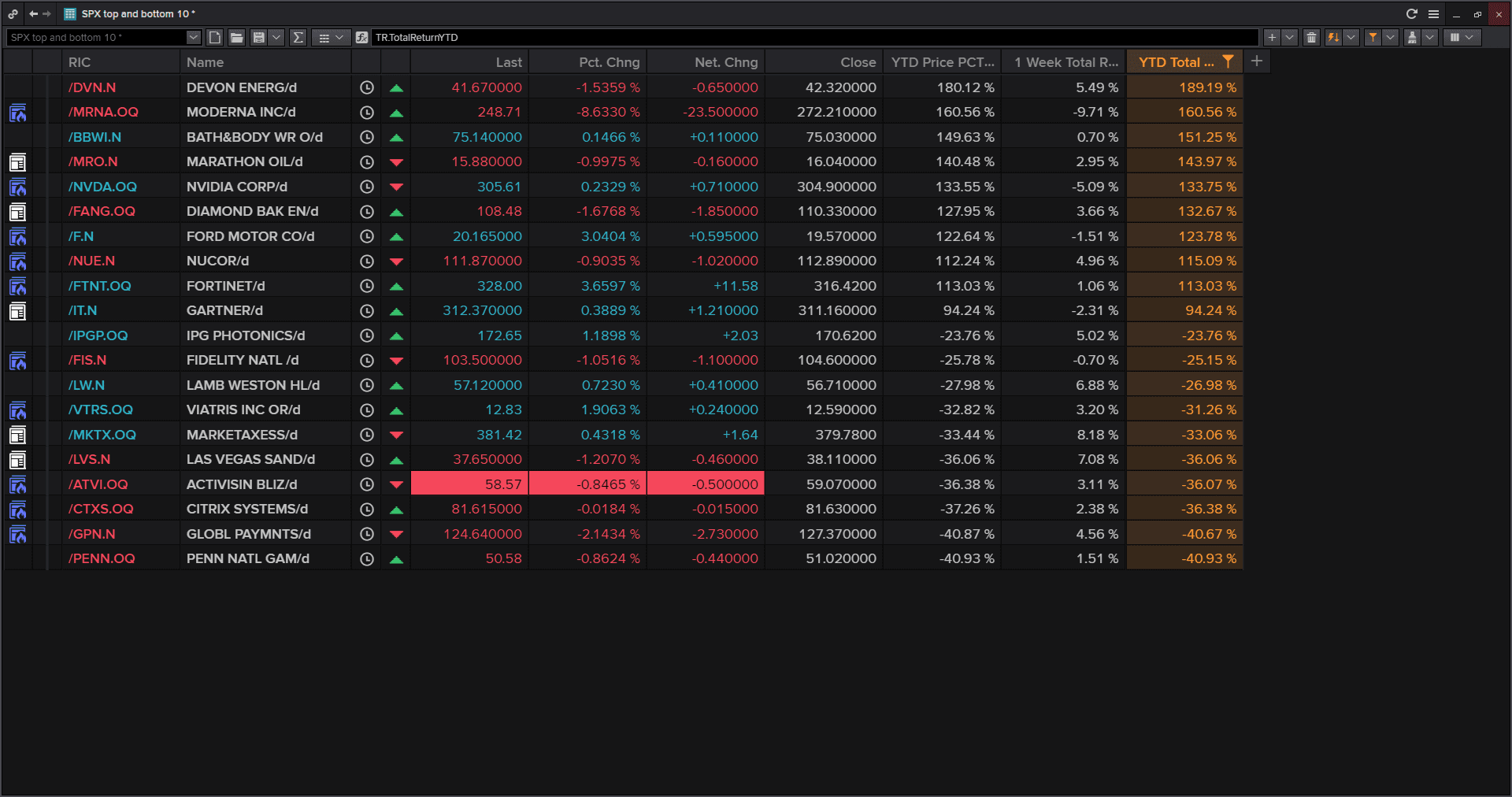Open the filter options dropdown arrow
1512x797 pixels.
1390,37
